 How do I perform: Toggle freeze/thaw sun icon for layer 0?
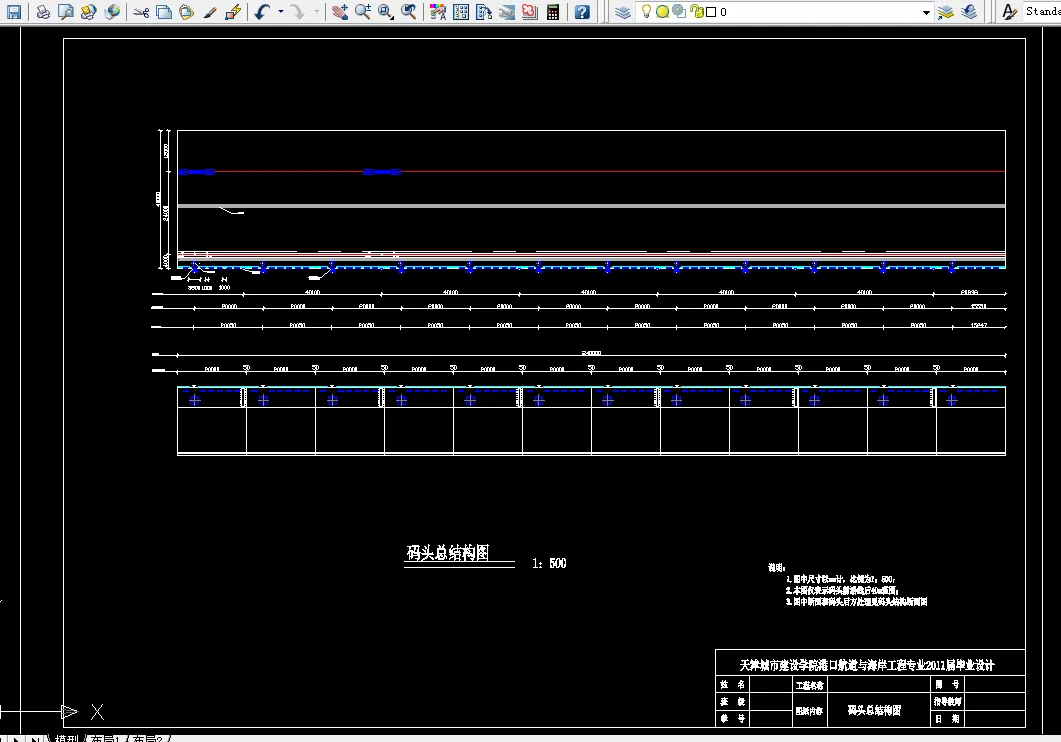(x=662, y=11)
